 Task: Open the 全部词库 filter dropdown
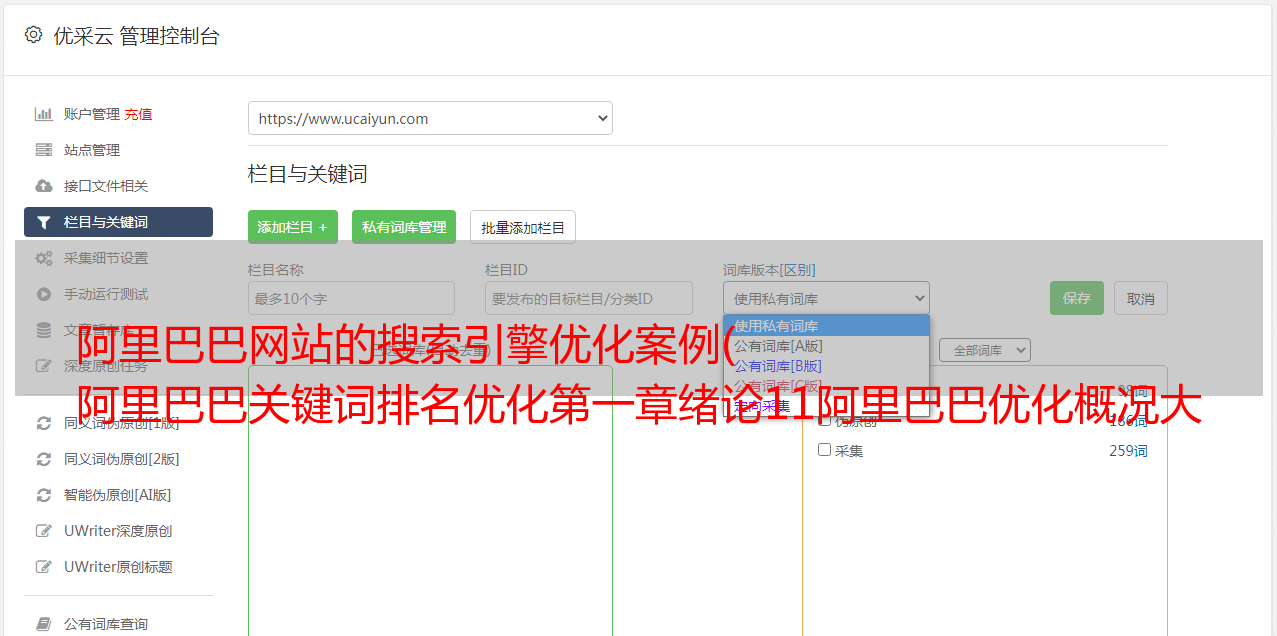tap(985, 350)
